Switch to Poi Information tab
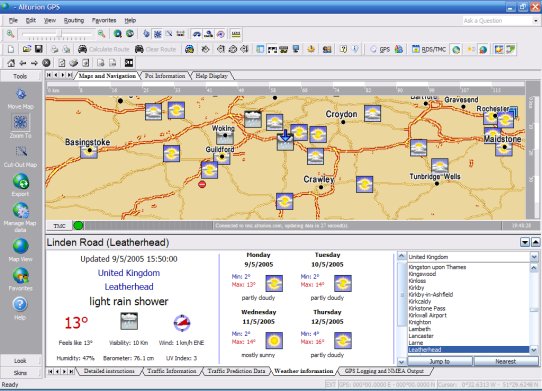 tap(165, 76)
